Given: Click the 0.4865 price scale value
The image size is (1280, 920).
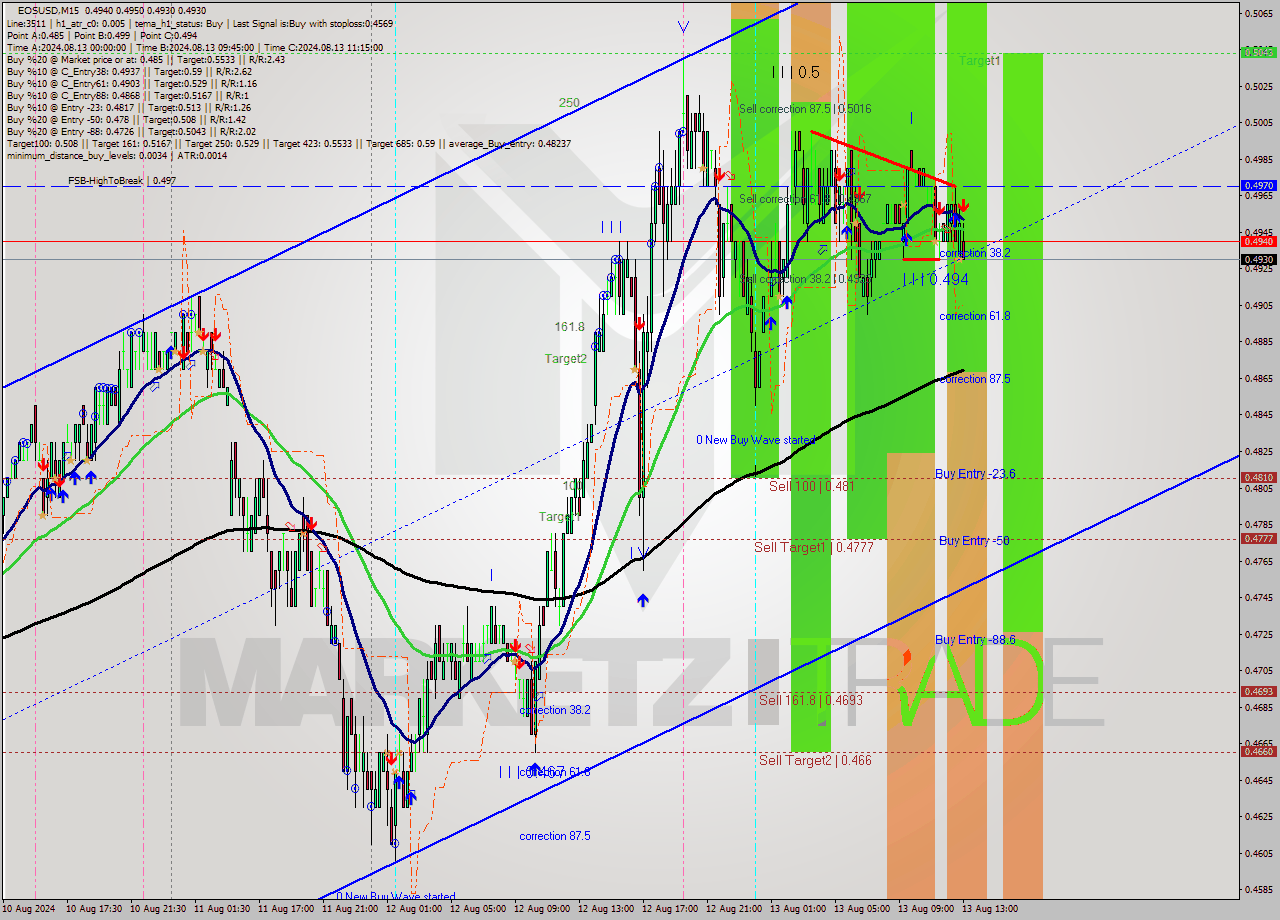Looking at the screenshot, I should coord(1258,378).
